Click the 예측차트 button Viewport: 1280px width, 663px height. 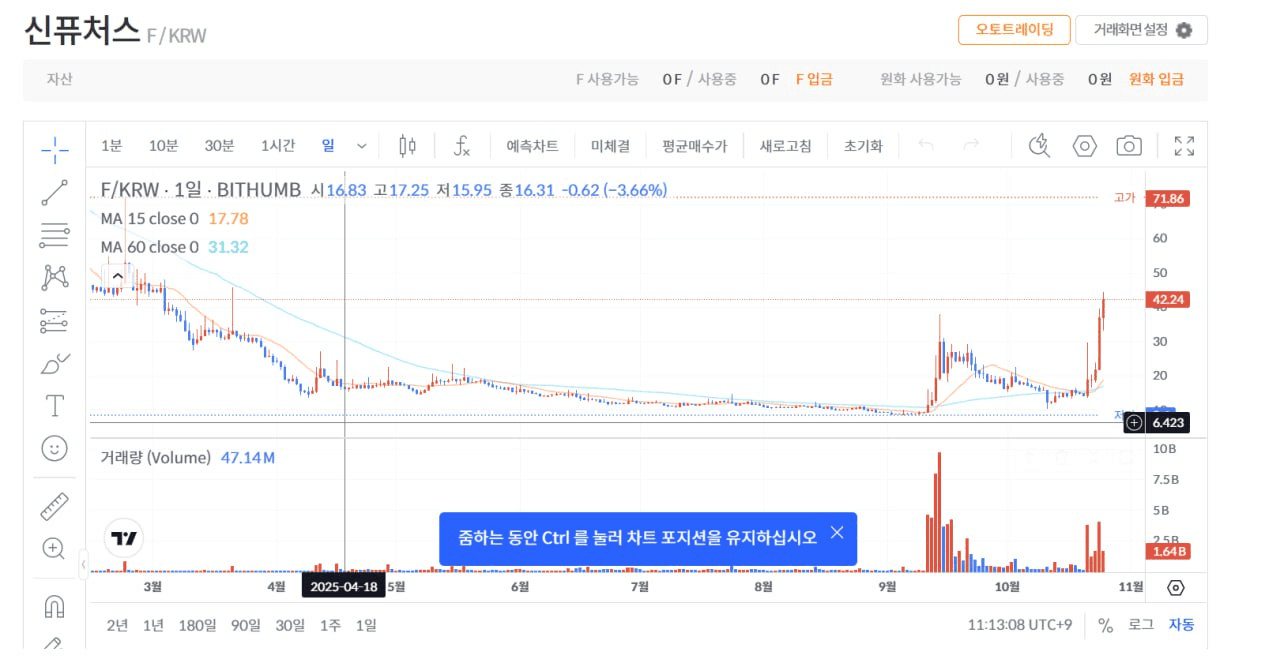pyautogui.click(x=532, y=146)
